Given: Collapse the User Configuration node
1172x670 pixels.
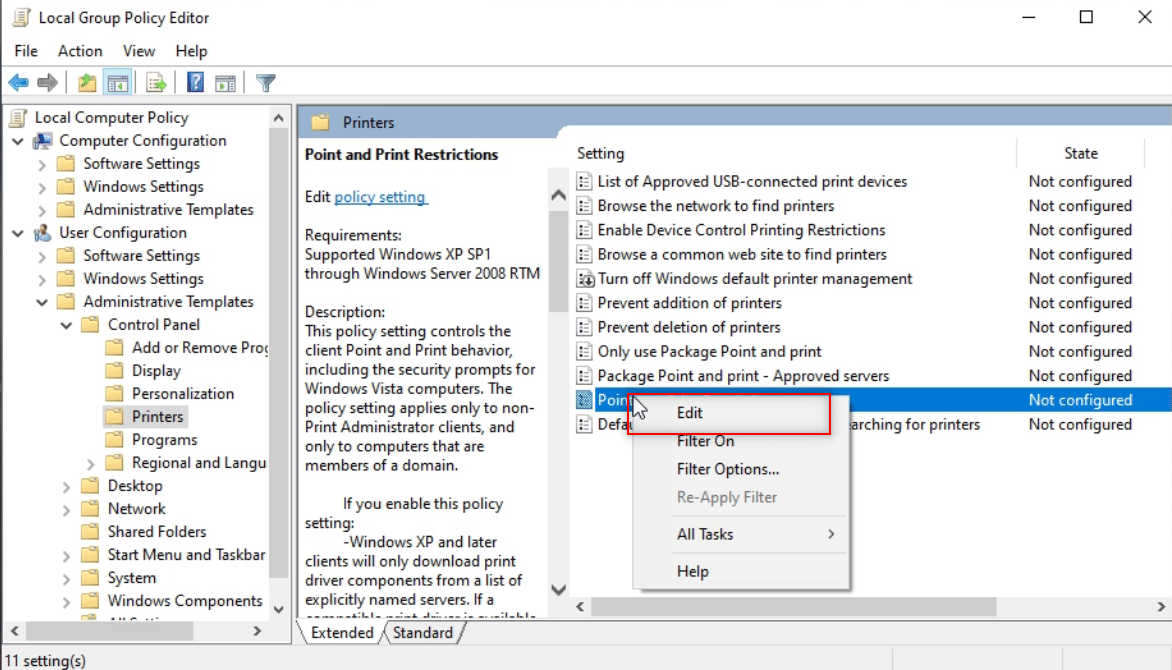Looking at the screenshot, I should [18, 233].
